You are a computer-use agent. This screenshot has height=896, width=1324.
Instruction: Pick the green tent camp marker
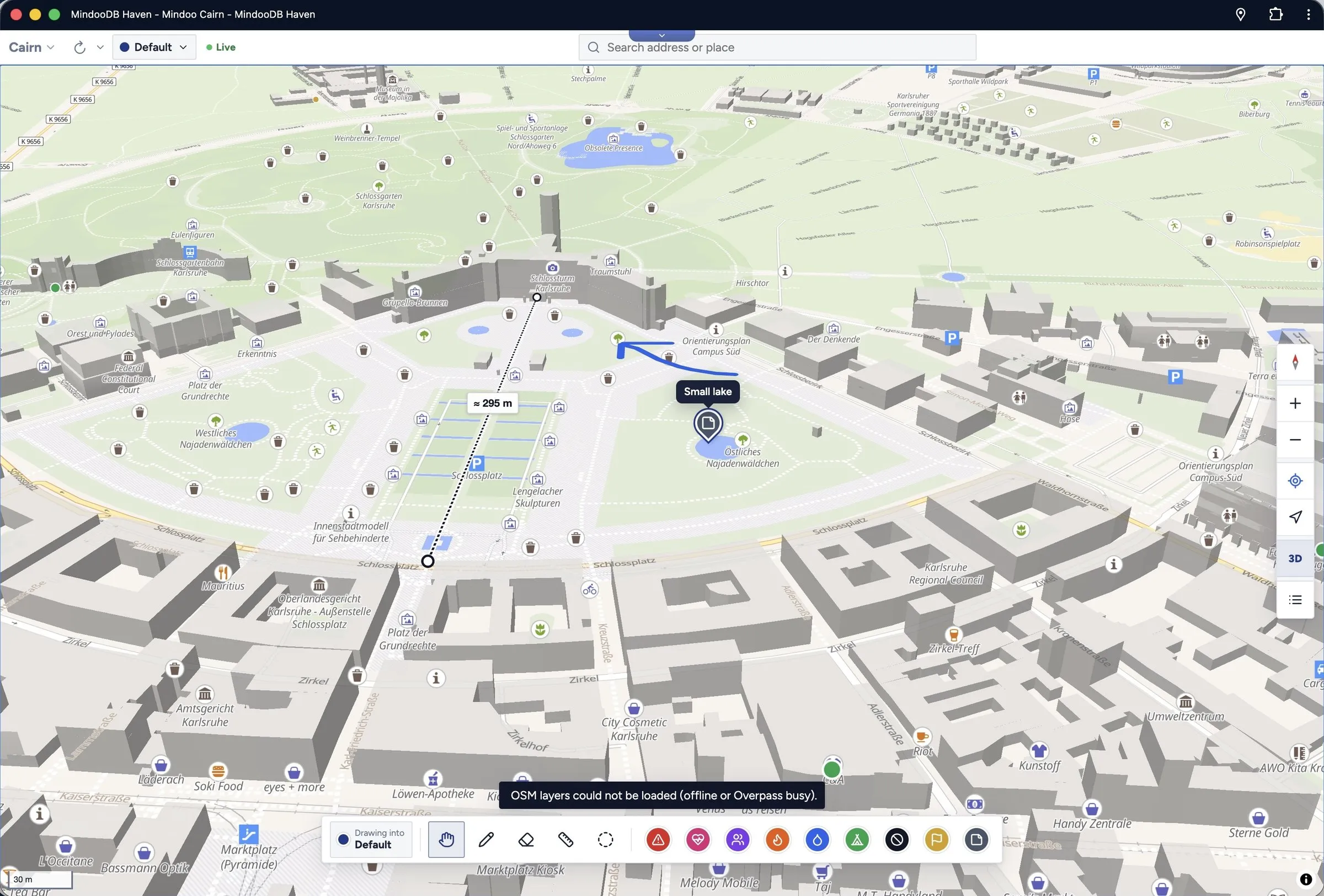[x=857, y=839]
